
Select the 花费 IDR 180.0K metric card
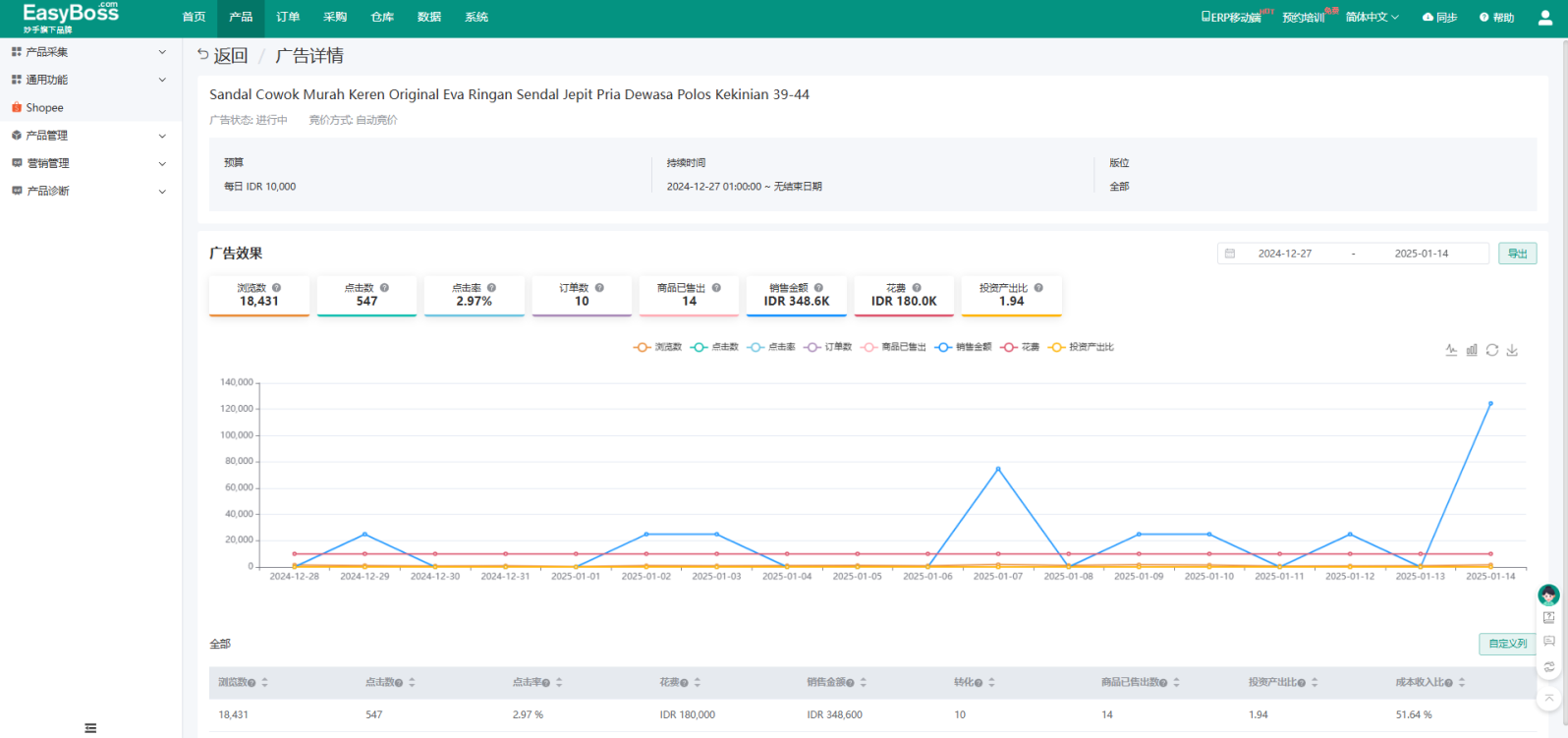click(904, 296)
